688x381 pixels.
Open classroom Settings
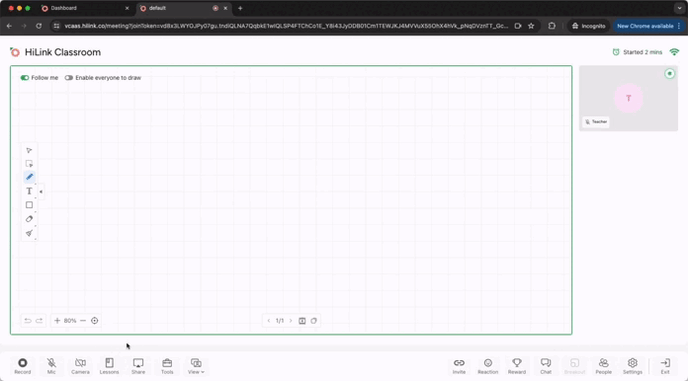coord(633,366)
